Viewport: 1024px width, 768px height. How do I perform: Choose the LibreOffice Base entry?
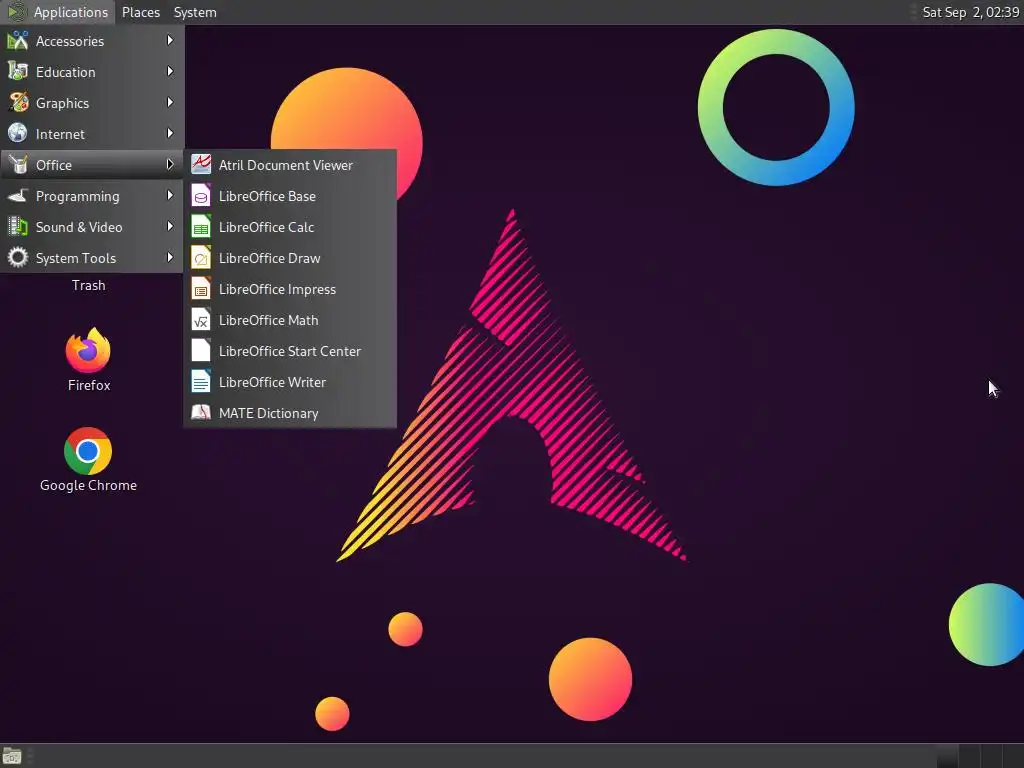[290, 196]
